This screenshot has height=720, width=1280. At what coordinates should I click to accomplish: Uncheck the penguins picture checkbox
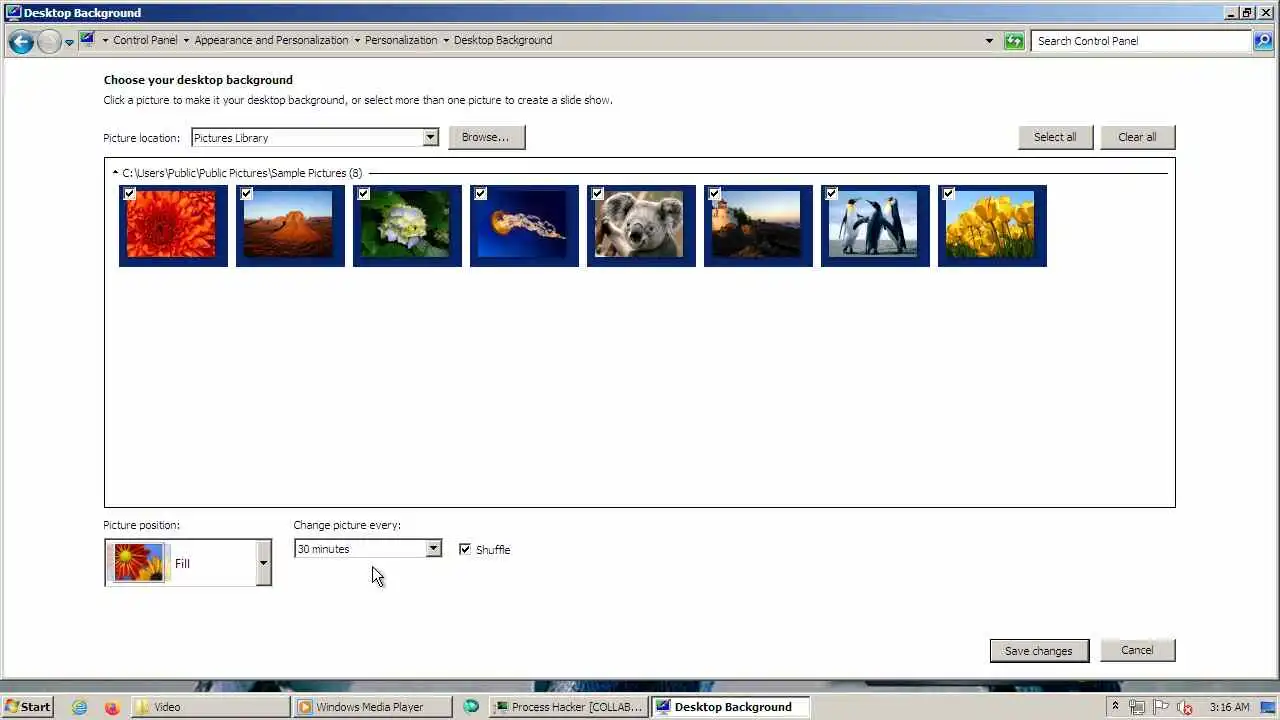(x=831, y=194)
